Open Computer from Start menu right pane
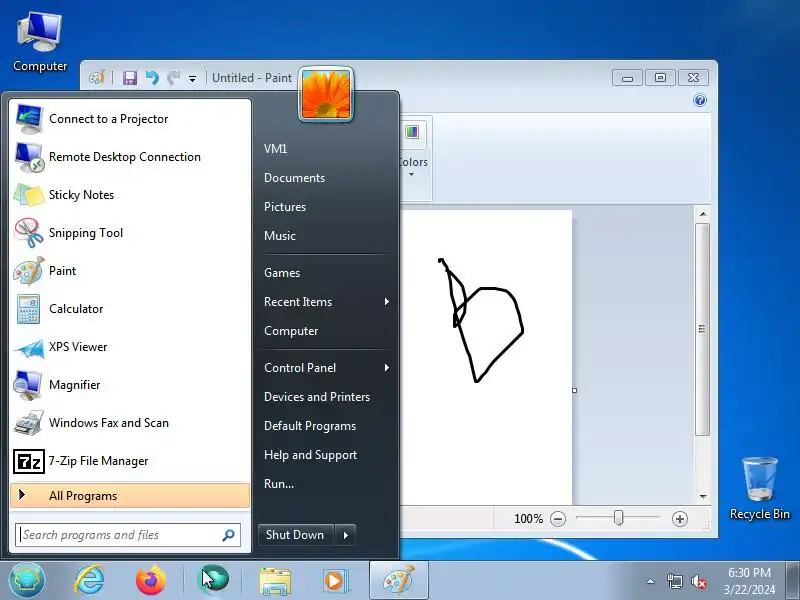Screen dimensions: 800x600 pyautogui.click(x=291, y=331)
